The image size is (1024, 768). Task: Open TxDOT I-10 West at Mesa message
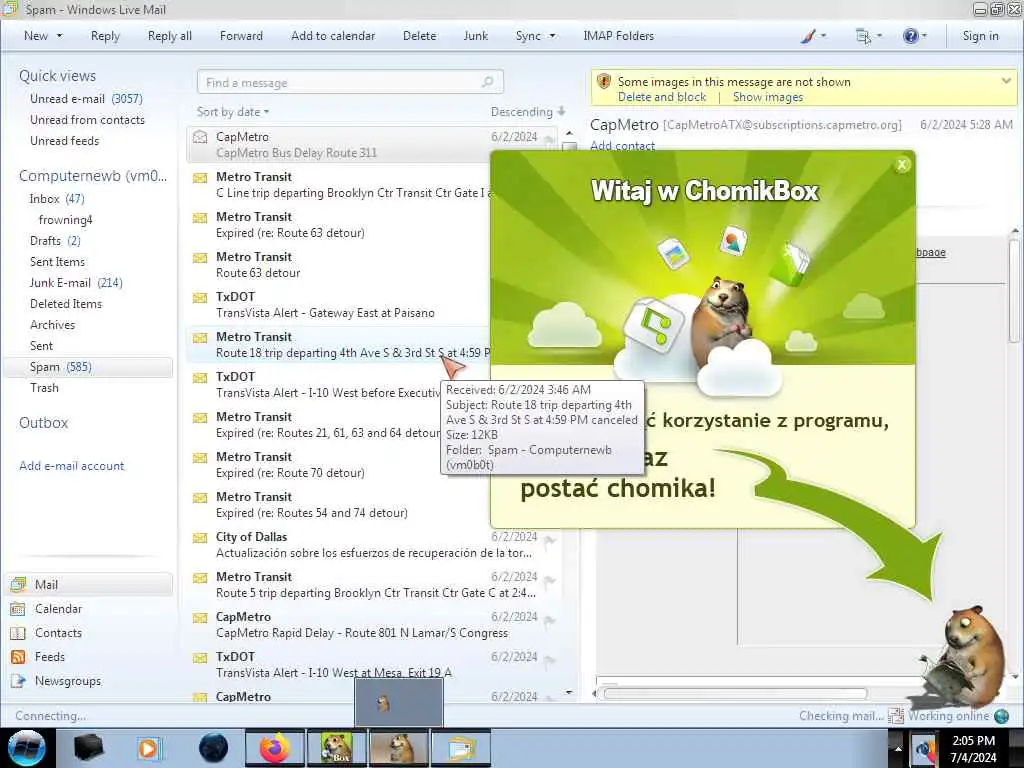pos(372,665)
